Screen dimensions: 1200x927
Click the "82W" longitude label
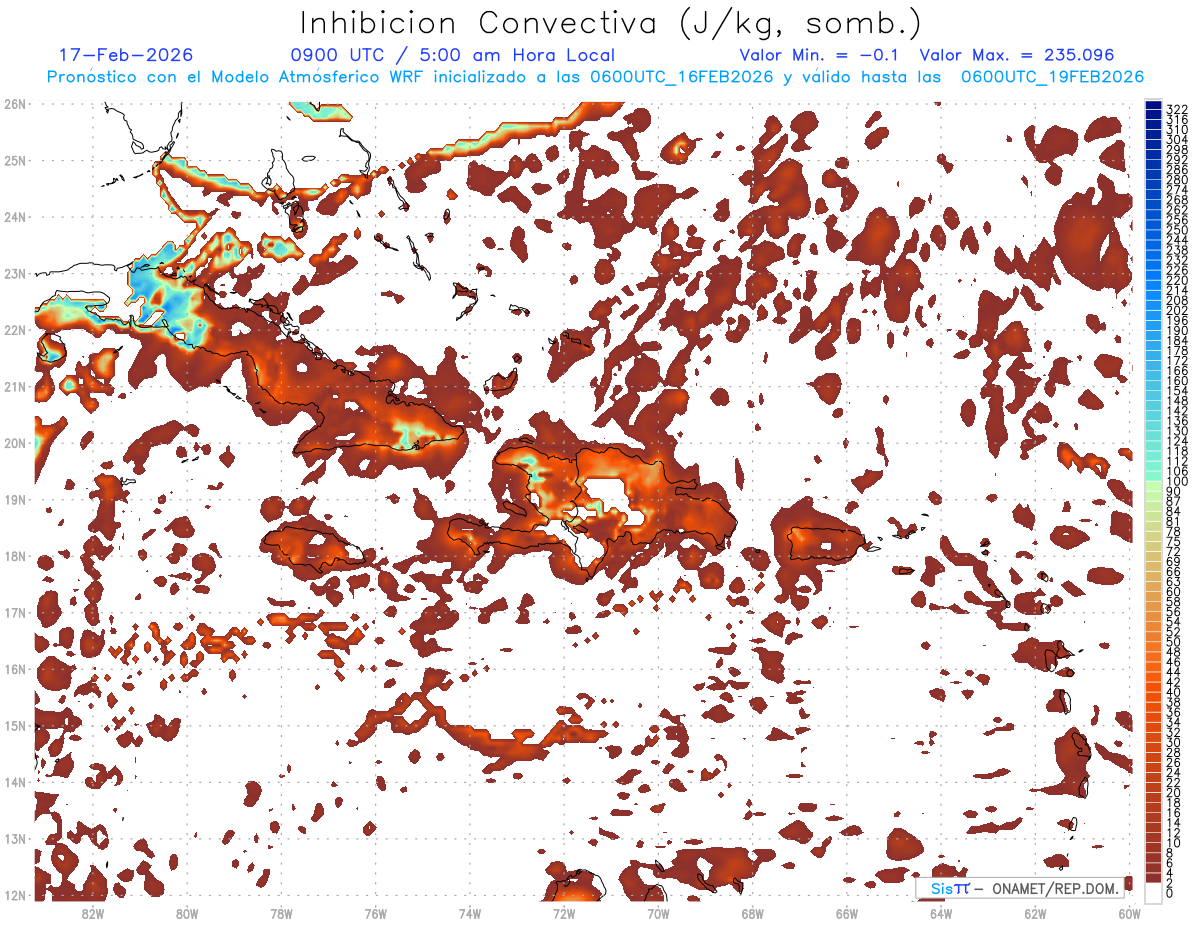[x=92, y=913]
